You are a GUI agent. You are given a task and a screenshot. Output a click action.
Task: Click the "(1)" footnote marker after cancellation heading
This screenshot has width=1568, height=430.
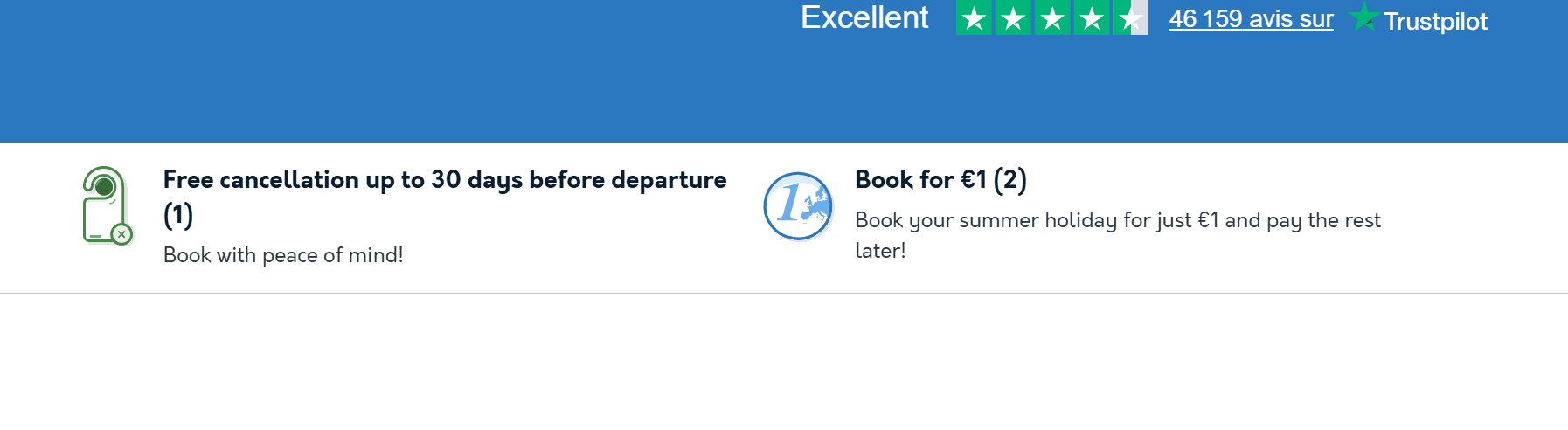point(178,215)
